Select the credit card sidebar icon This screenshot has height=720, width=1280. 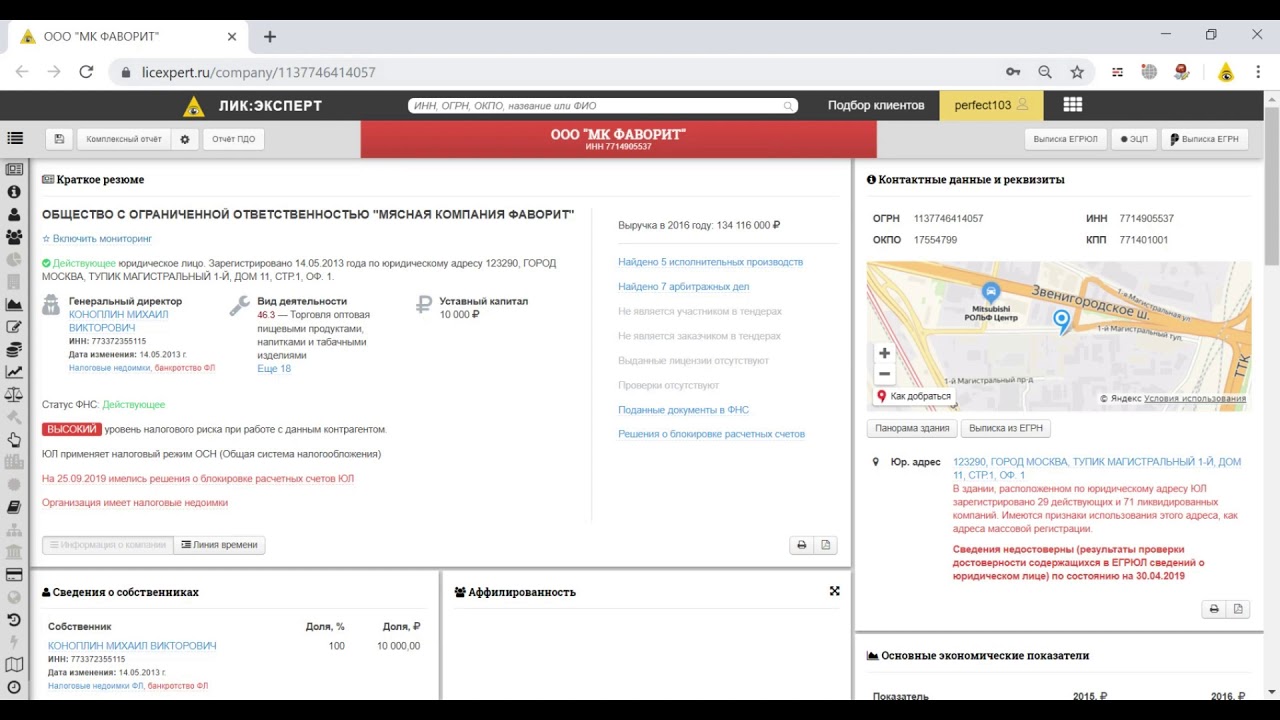click(14, 575)
